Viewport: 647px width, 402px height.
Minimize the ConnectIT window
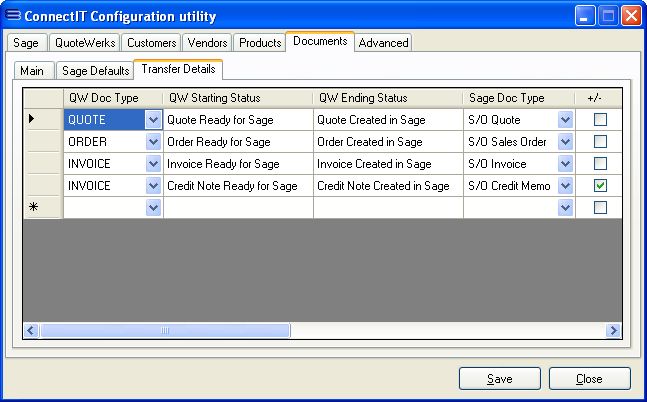[x=585, y=16]
